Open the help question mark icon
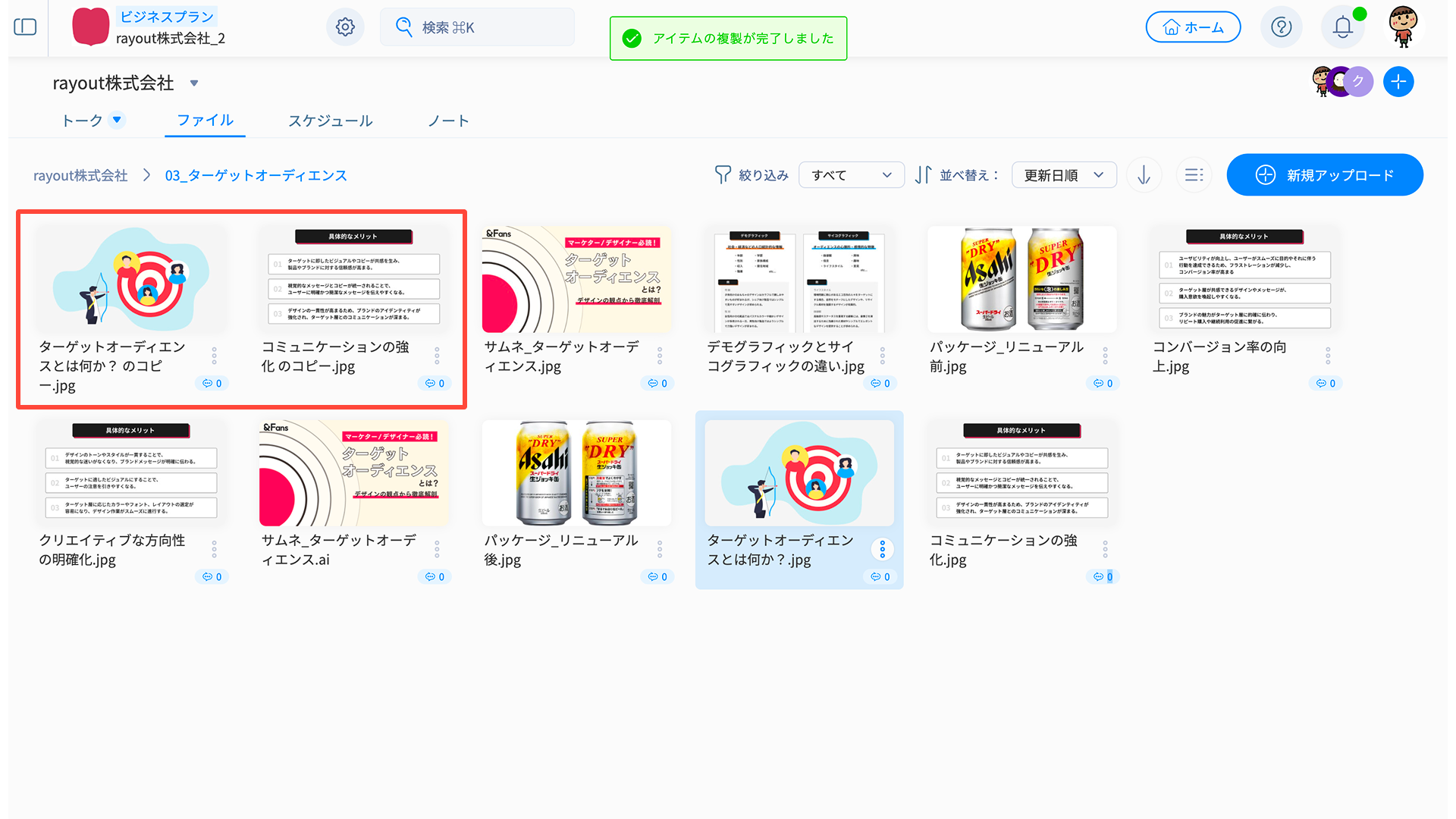The height and width of the screenshot is (819, 1456). click(1281, 27)
